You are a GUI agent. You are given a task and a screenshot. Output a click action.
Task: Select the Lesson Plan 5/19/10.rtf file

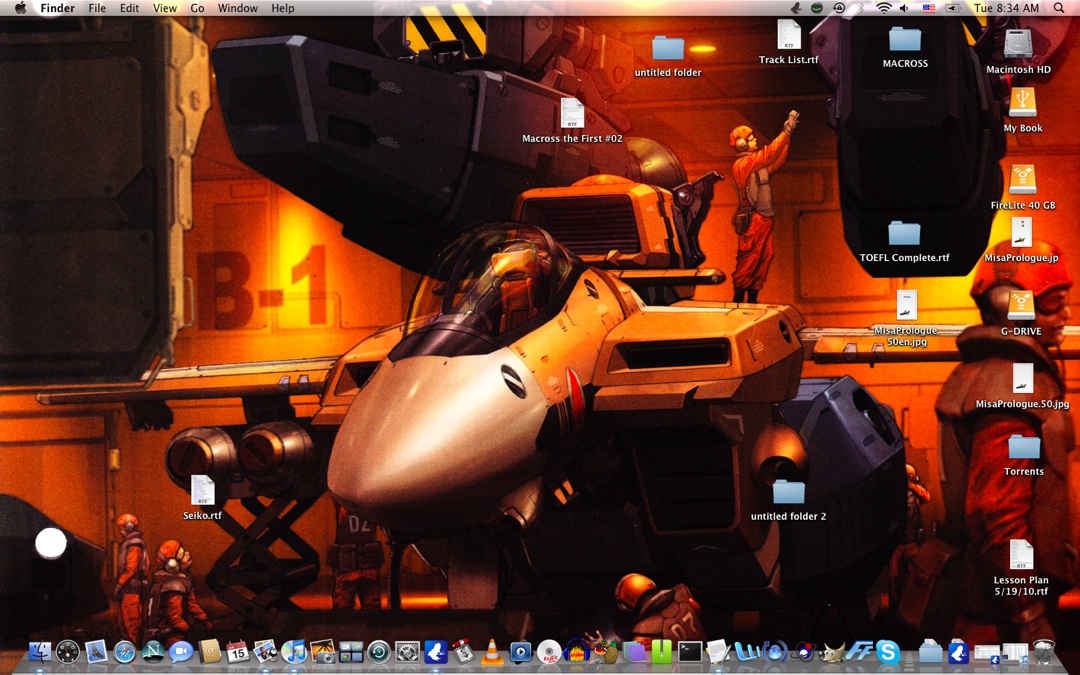(1021, 555)
